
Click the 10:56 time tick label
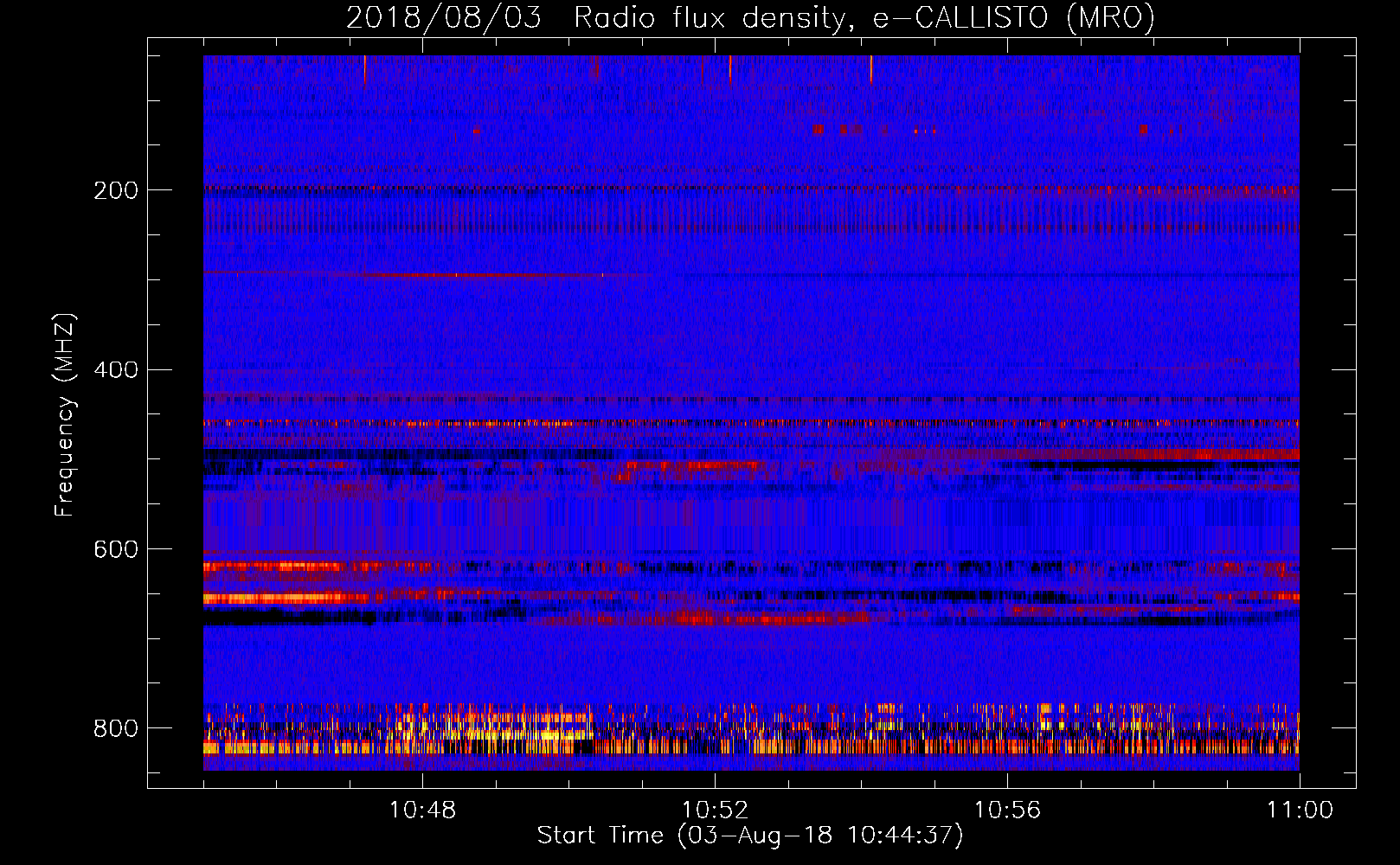click(1007, 811)
